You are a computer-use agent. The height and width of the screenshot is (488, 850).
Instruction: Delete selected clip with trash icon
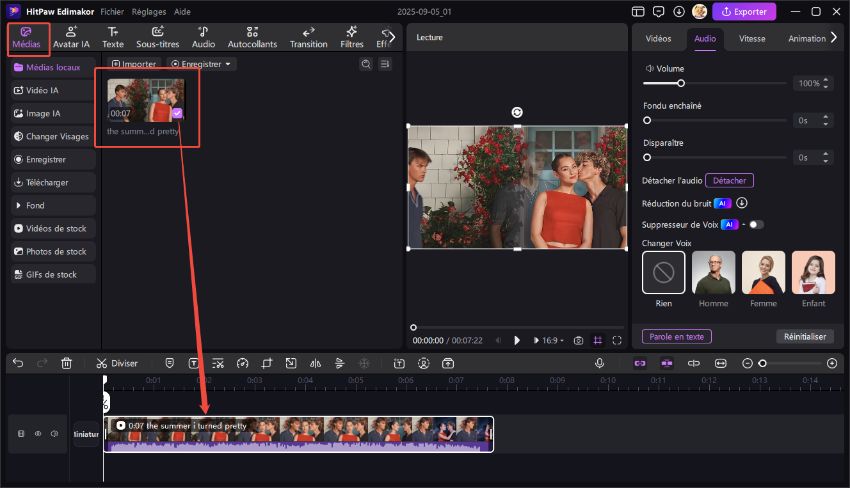(66, 363)
